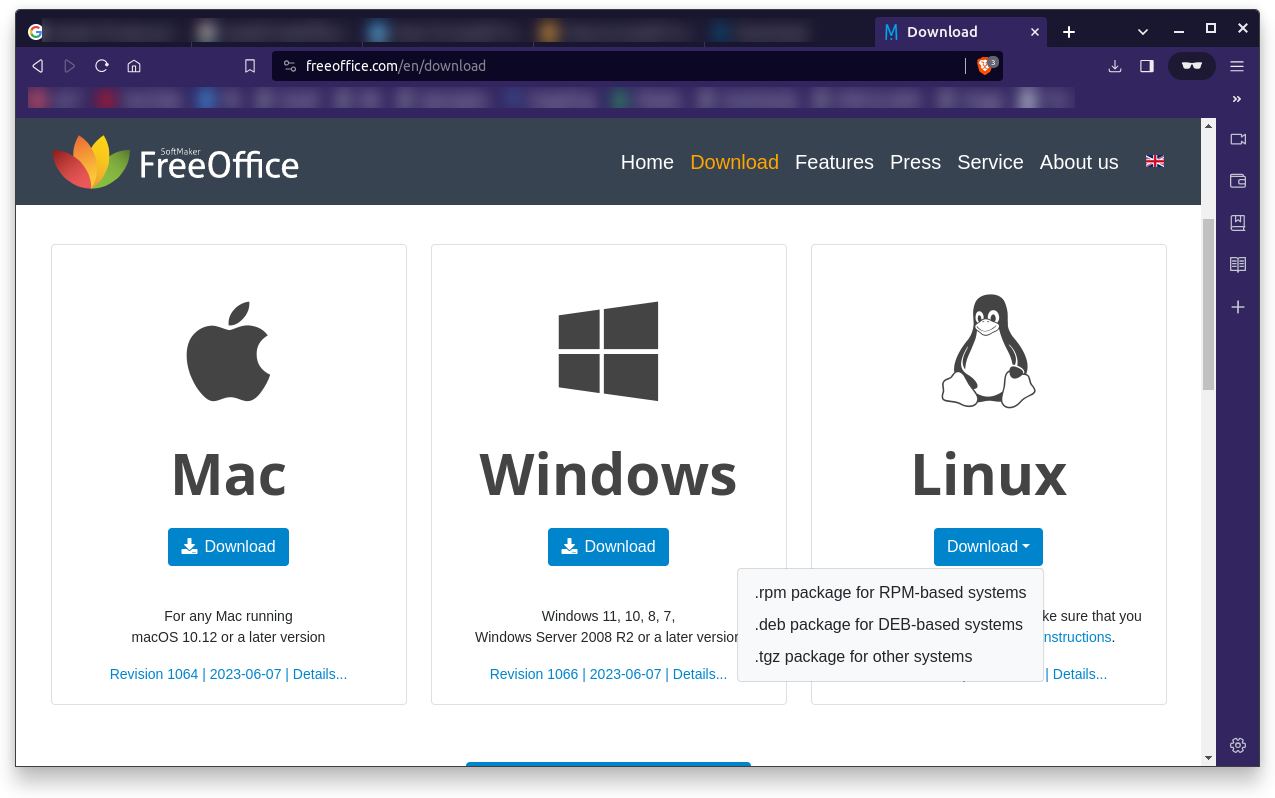
Task: Open Brave Wallet from the sidebar
Action: coord(1237,181)
